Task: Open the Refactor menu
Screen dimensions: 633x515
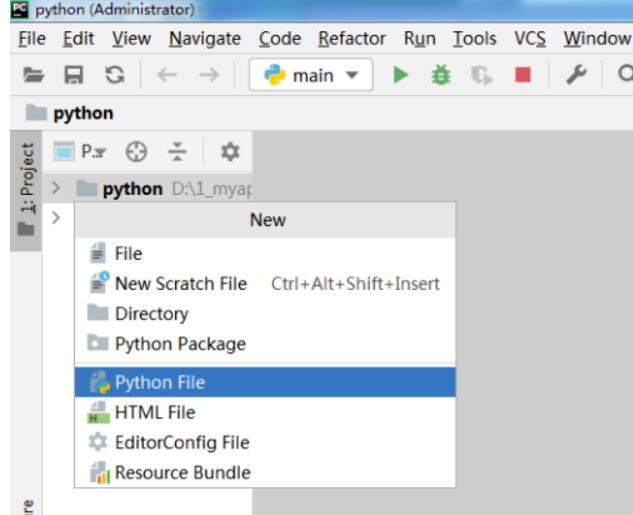Action: click(352, 39)
